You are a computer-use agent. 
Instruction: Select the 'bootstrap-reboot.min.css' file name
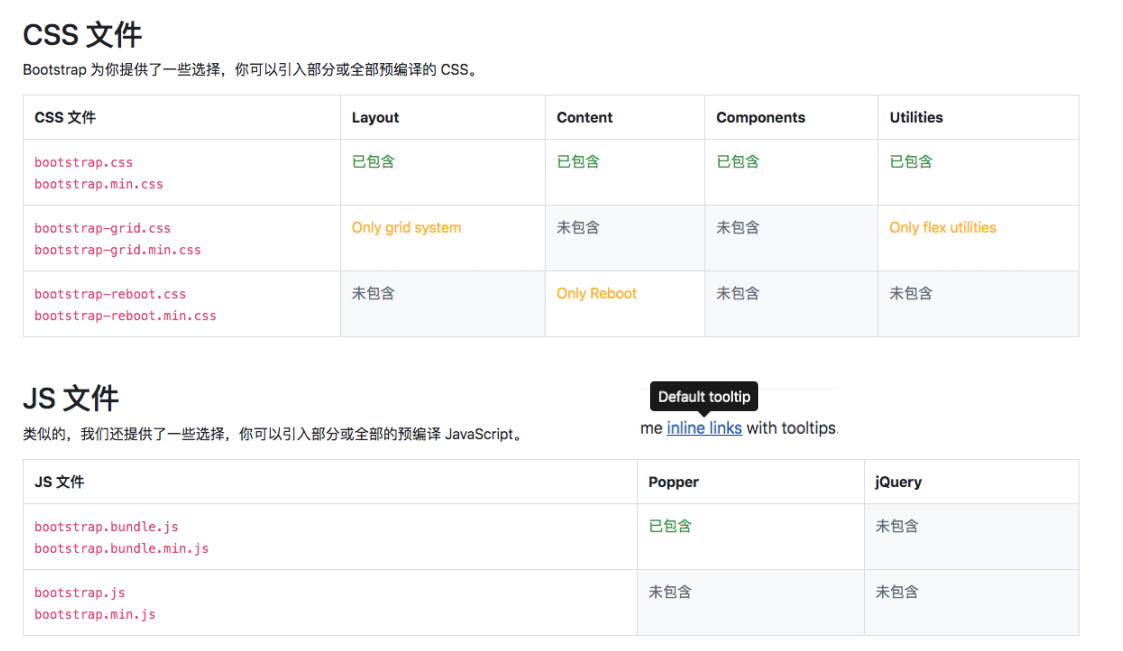[x=125, y=316]
